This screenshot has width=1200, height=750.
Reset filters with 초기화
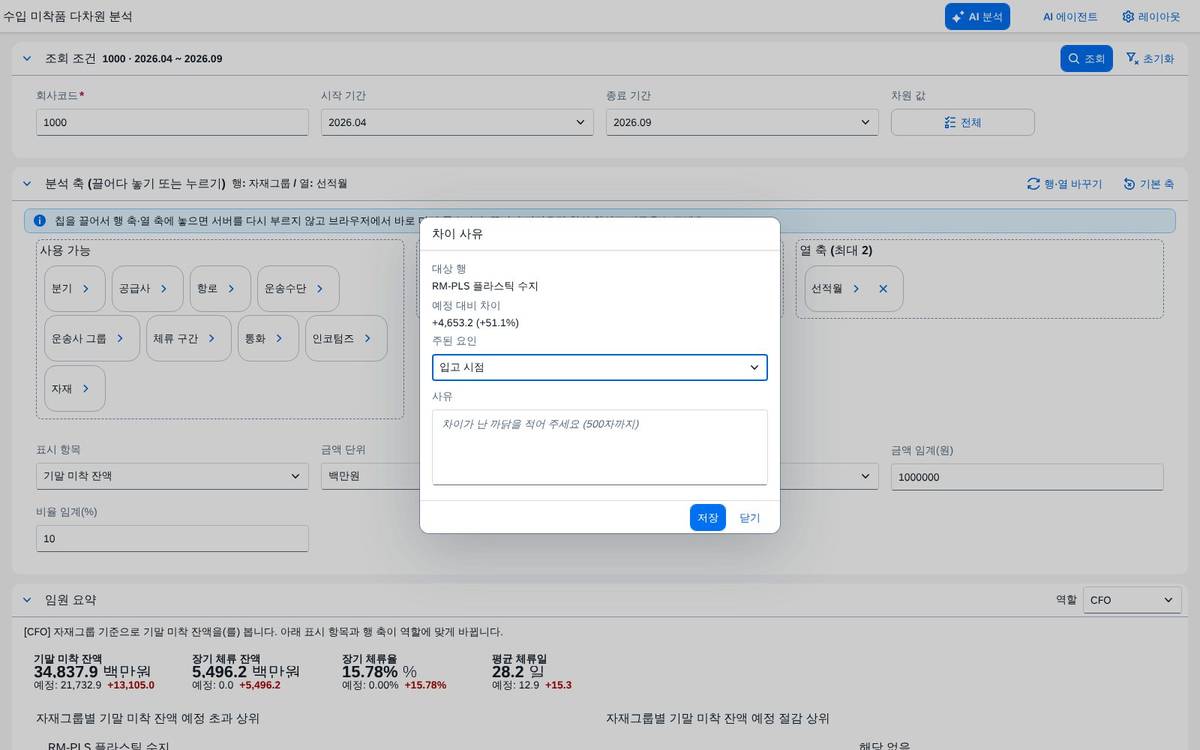coord(1149,59)
